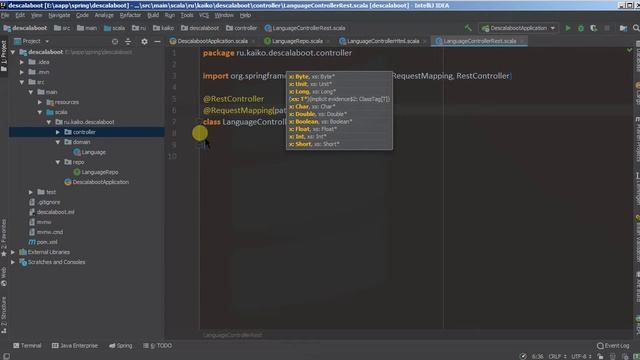640x360 pixels.
Task: Open the Spring tool window
Action: pyautogui.click(x=120, y=345)
